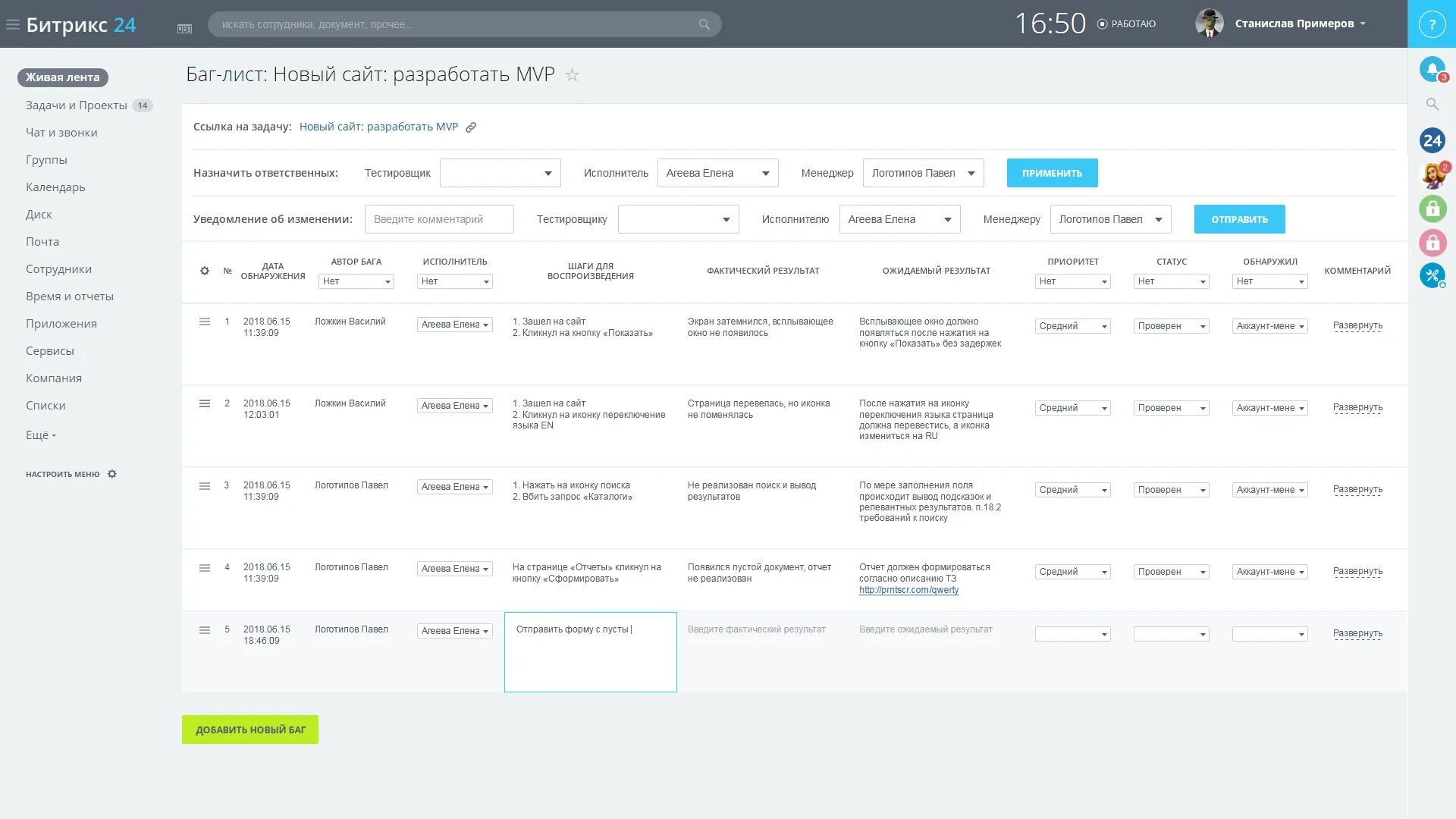Click the hamburger menu icon near the Bitrix24 logo
This screenshot has width=1456, height=819.
[12, 24]
